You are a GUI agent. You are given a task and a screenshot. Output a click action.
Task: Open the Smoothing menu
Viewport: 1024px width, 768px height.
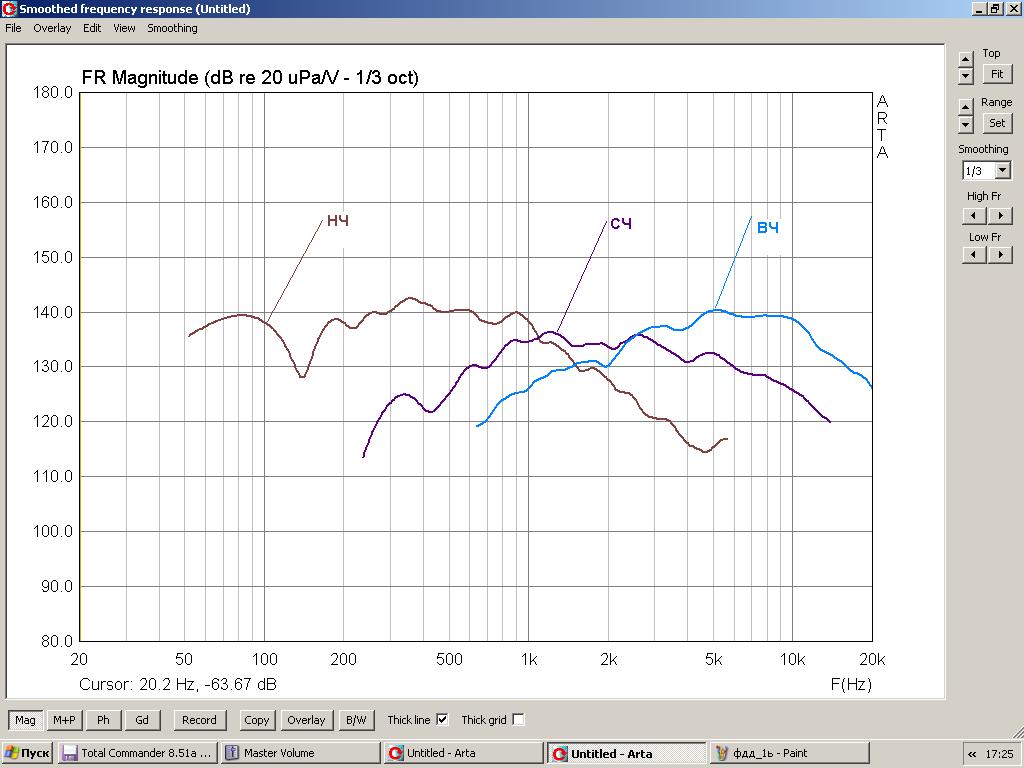tap(172, 28)
